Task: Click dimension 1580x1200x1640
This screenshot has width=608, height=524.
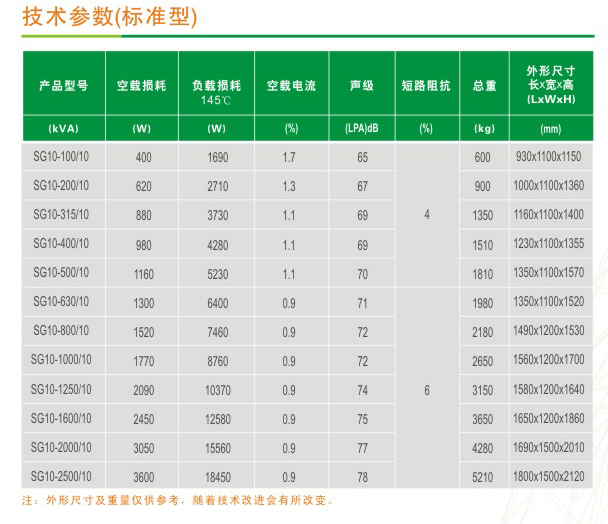Action: pyautogui.click(x=549, y=389)
